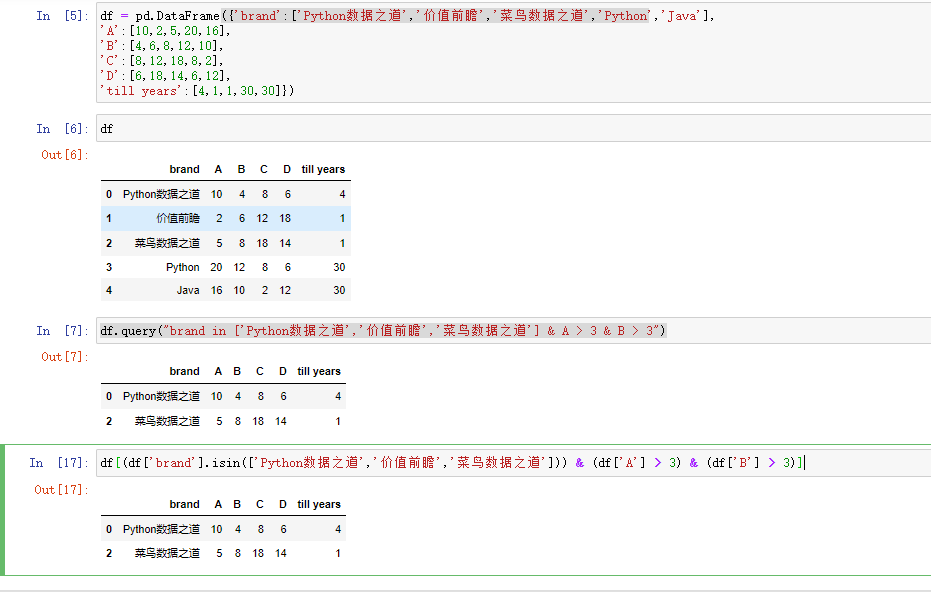Select the '价值前瞻' cell in Out[6] table
Viewport: 931px width, 592px height.
pos(178,219)
